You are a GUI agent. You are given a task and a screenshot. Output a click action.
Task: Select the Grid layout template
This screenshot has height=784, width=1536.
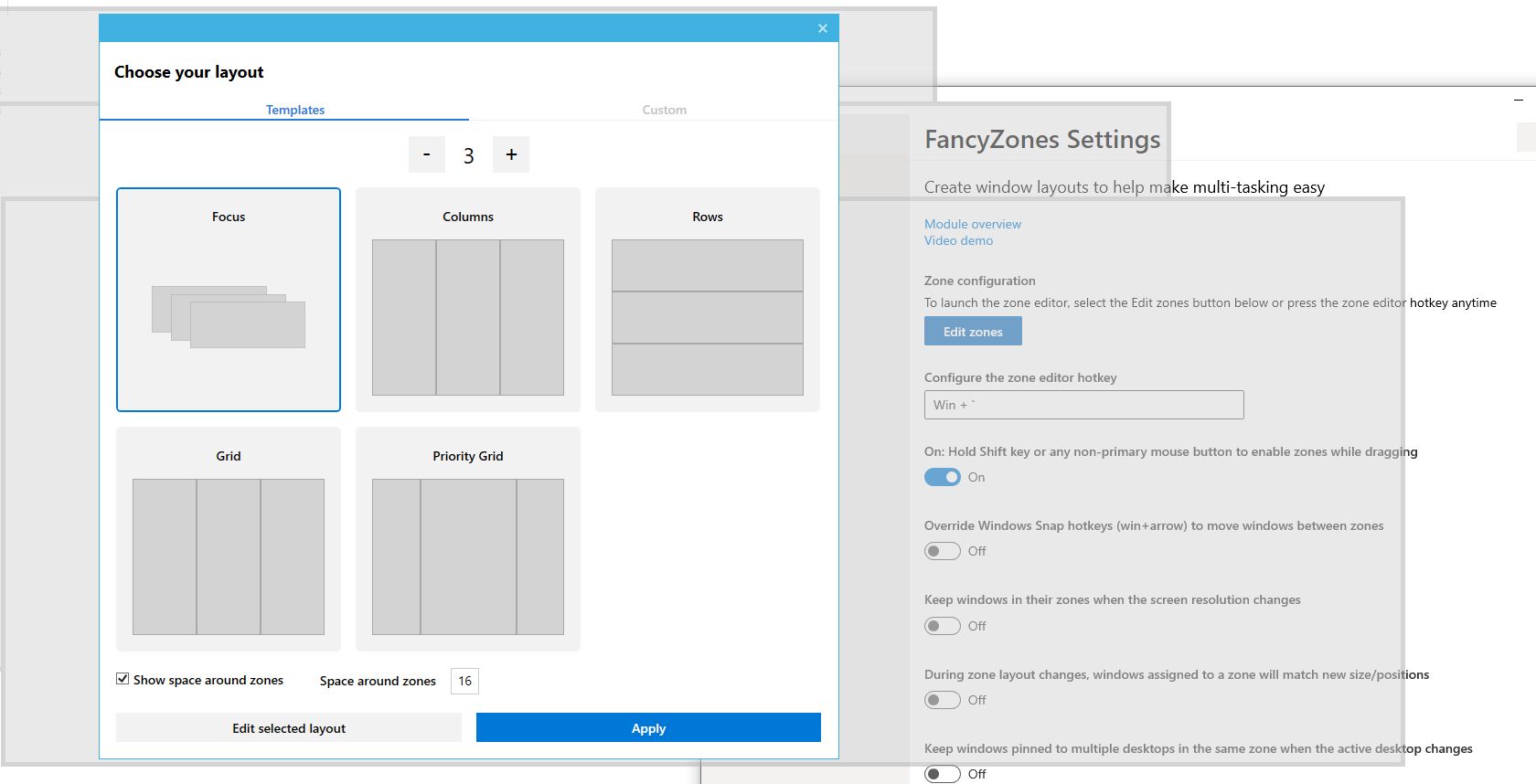pyautogui.click(x=229, y=539)
